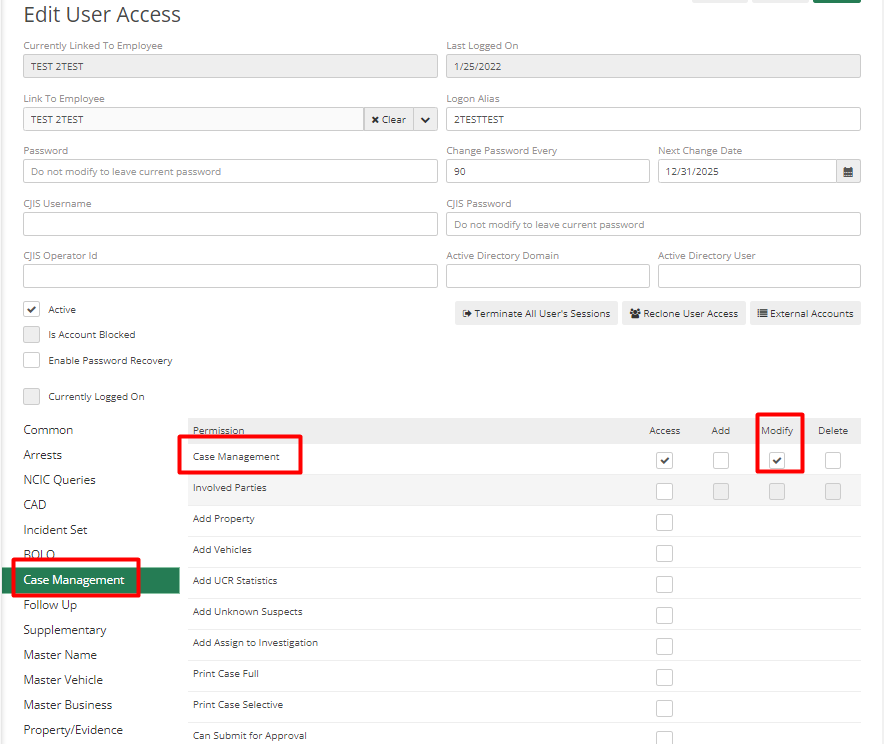Image resolution: width=884 pixels, height=744 pixels.
Task: Select Reclone User Access
Action: click(x=683, y=313)
